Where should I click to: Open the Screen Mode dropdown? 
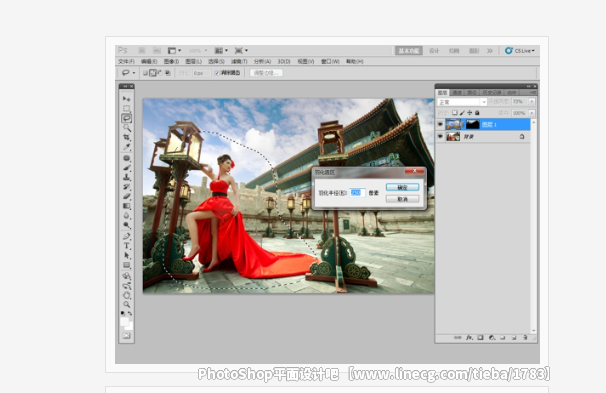click(x=241, y=51)
